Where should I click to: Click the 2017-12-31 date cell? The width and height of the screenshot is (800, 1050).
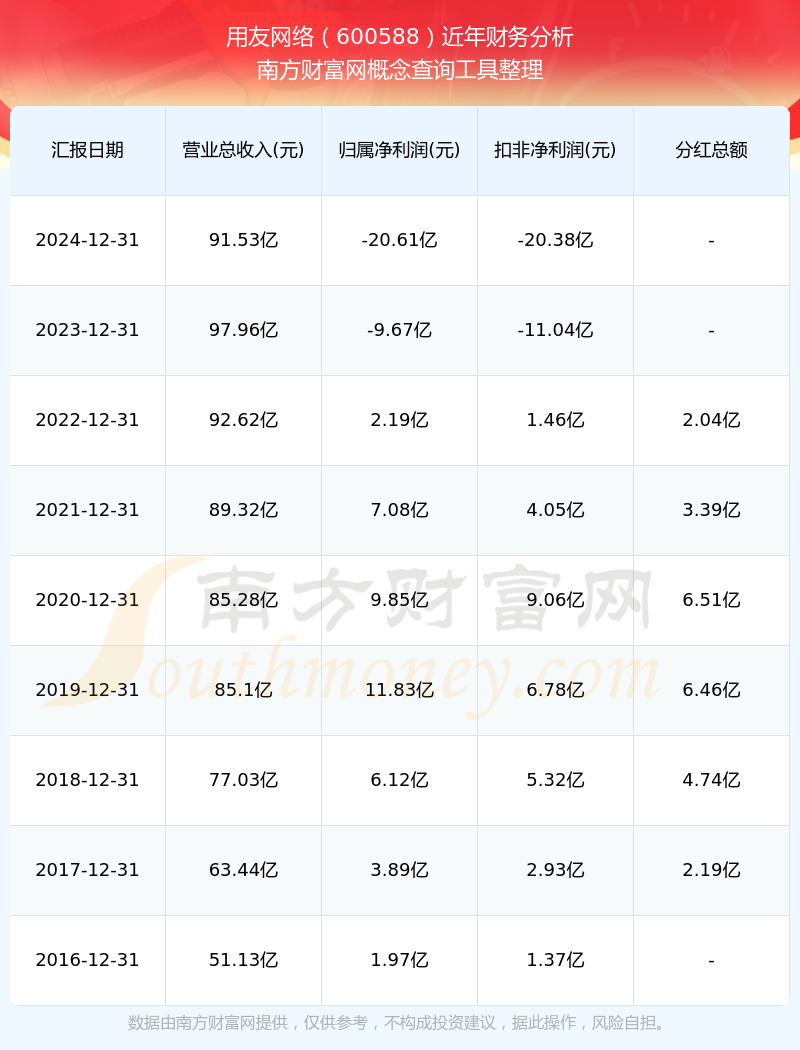[87, 870]
